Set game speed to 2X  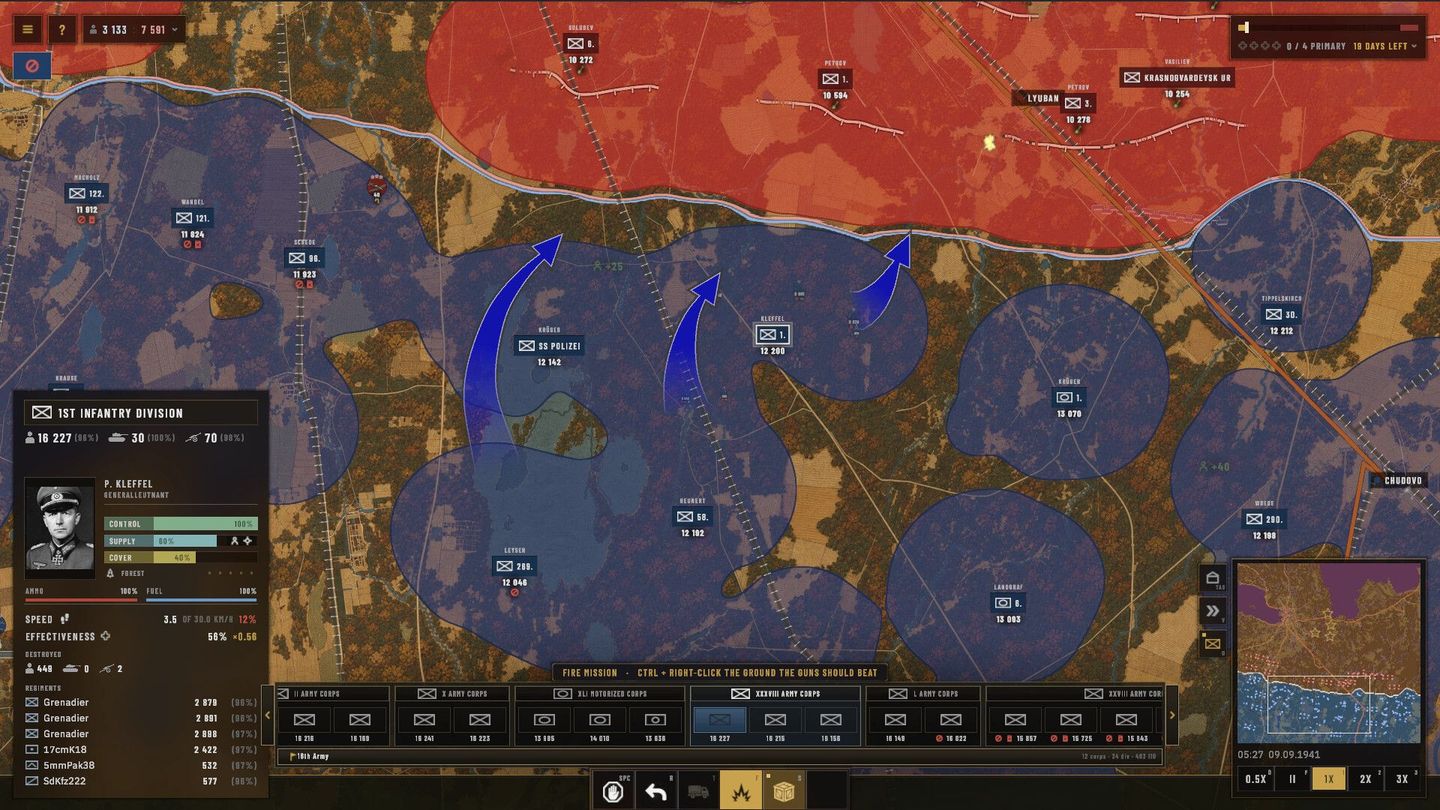click(x=1365, y=779)
